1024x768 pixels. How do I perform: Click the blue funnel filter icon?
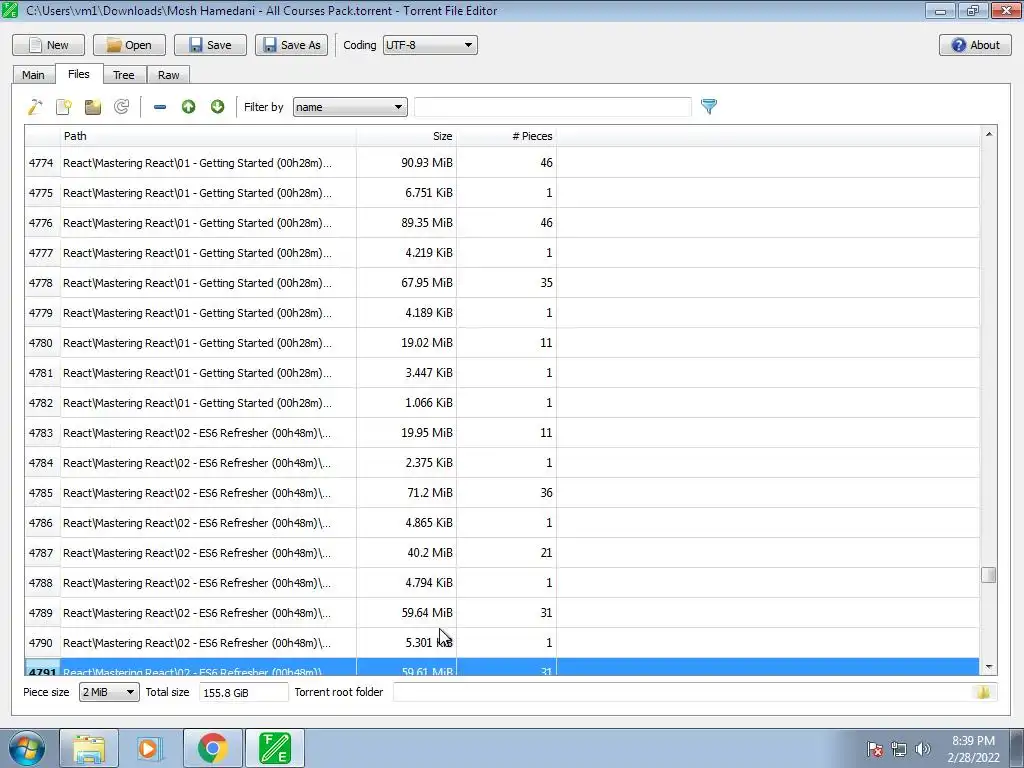[x=709, y=106]
